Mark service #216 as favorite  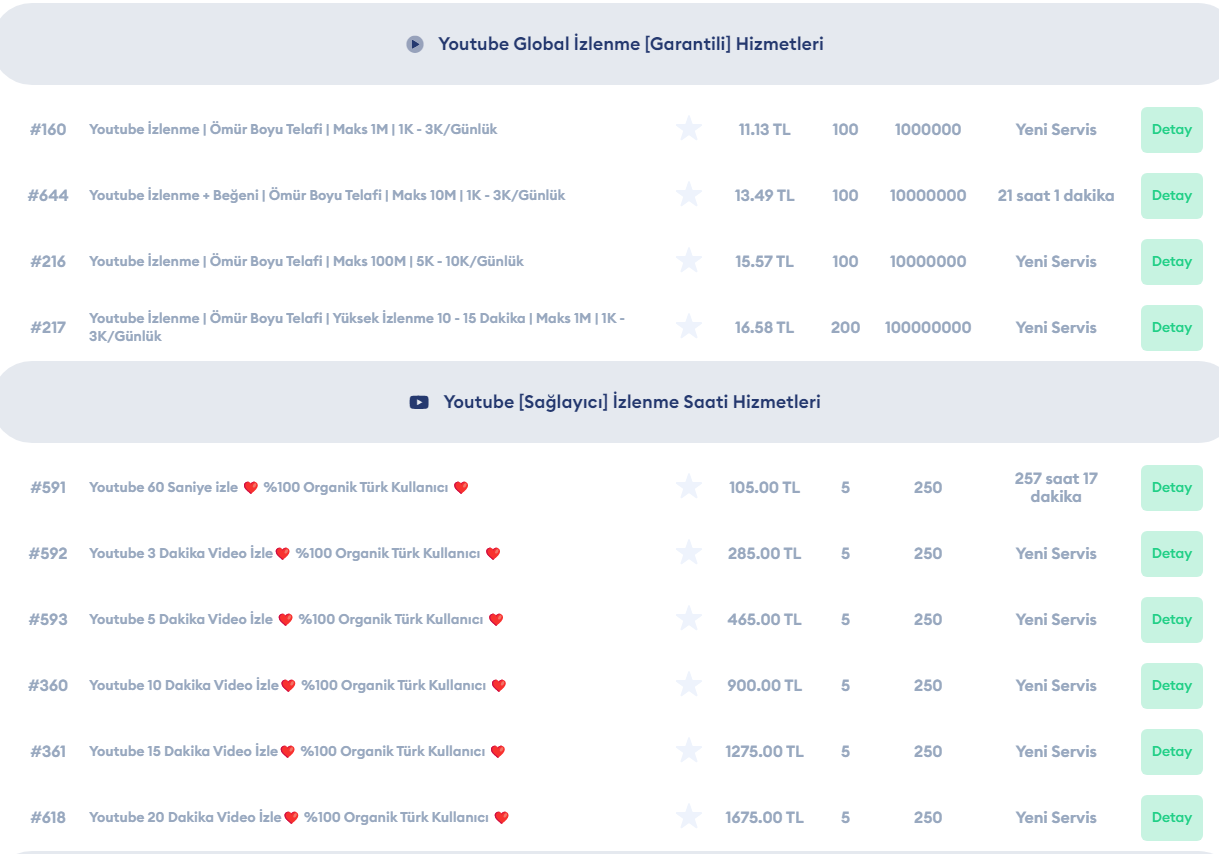(x=688, y=261)
